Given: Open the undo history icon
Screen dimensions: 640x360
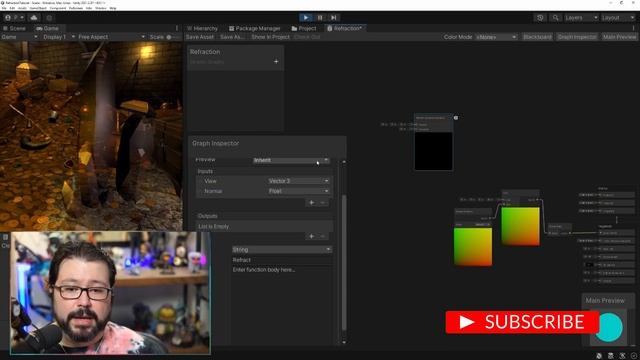Looking at the screenshot, I should 540,18.
